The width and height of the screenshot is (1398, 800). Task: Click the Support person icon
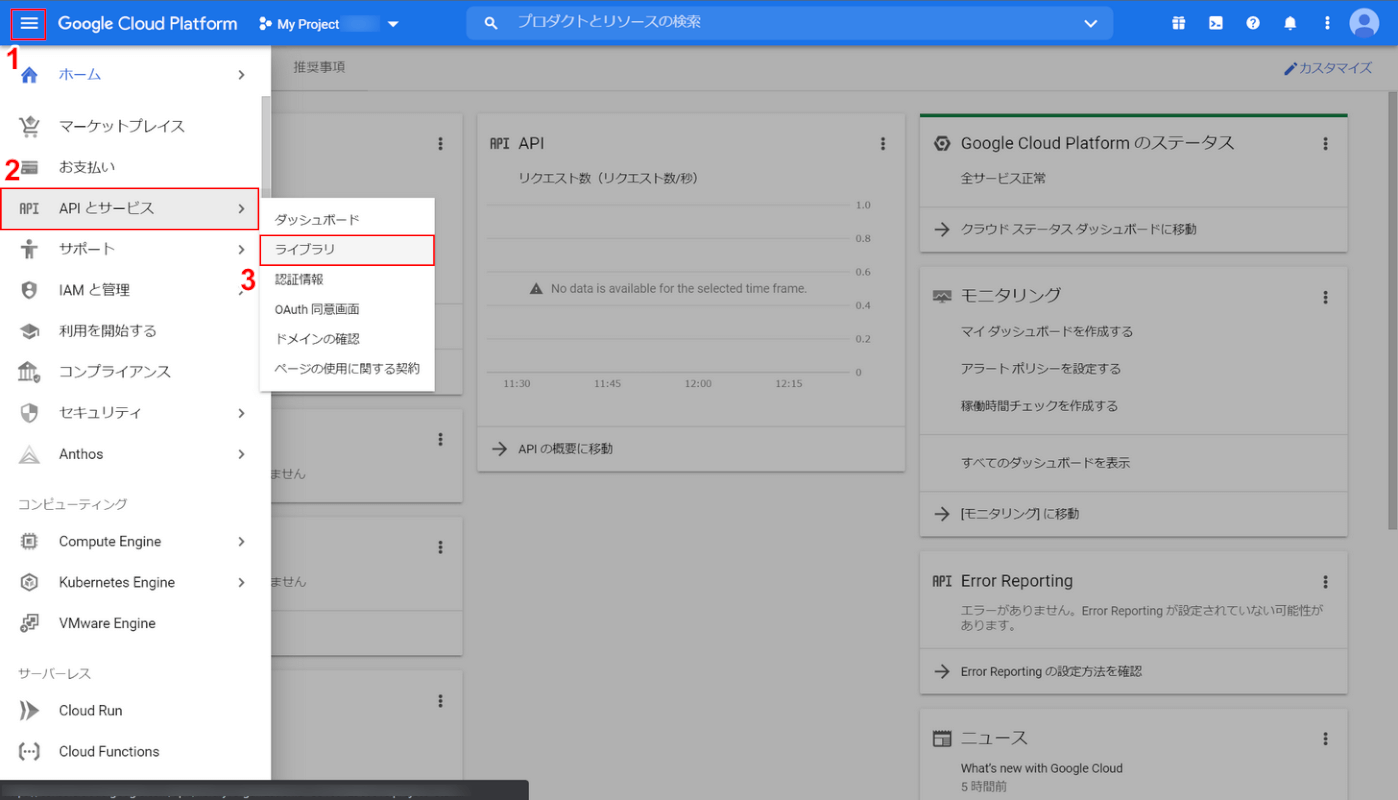29,249
